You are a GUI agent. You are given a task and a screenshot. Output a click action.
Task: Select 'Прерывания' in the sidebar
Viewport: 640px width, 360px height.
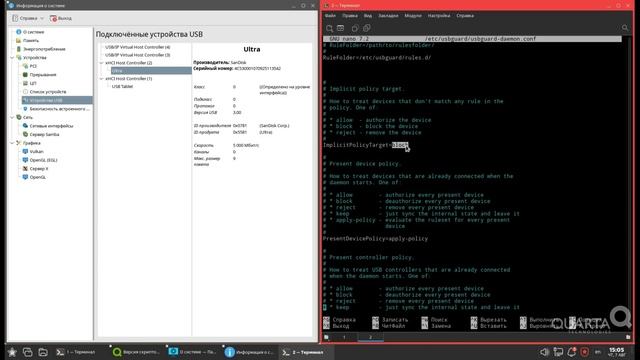(43, 75)
